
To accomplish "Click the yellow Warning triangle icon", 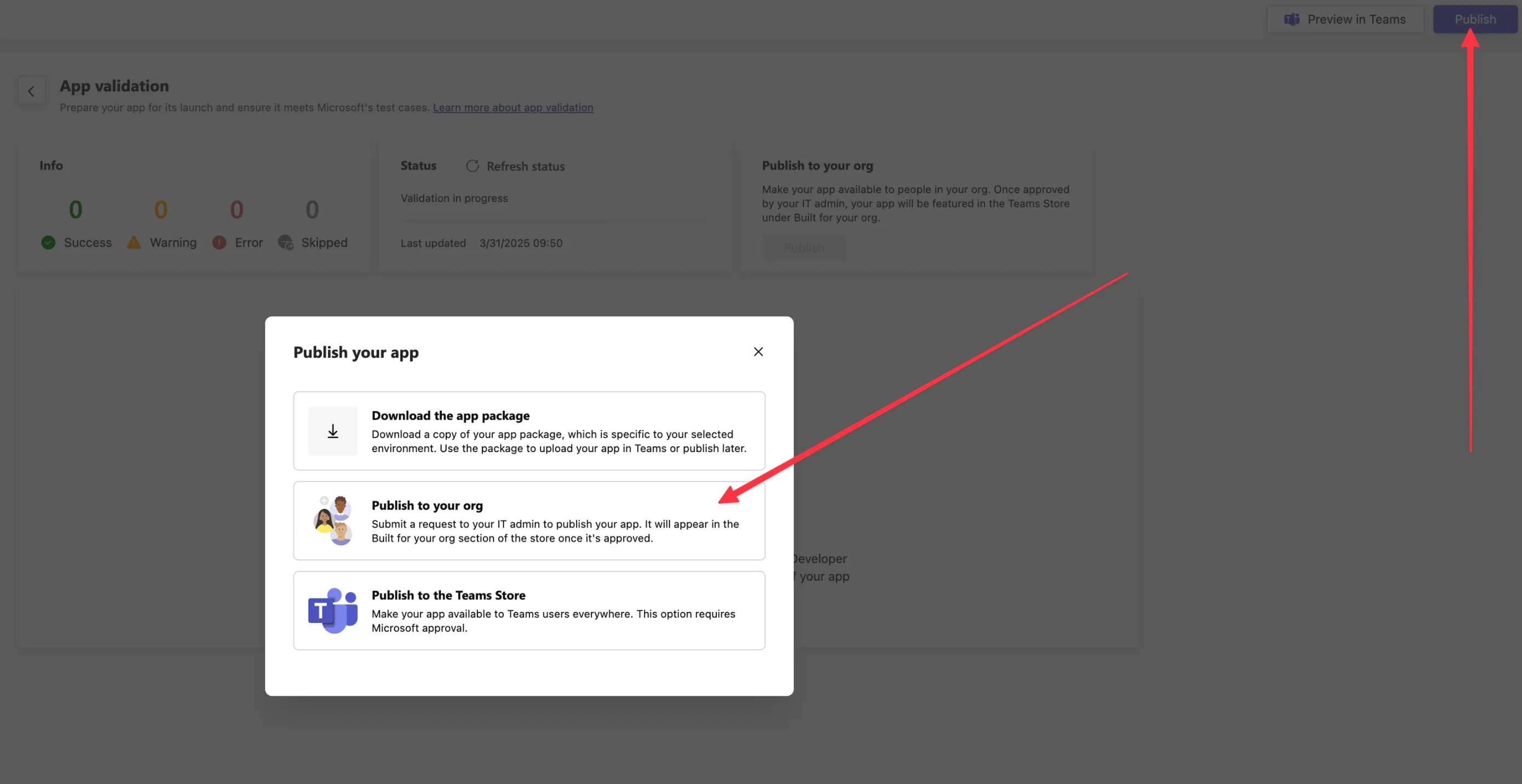I will [134, 242].
